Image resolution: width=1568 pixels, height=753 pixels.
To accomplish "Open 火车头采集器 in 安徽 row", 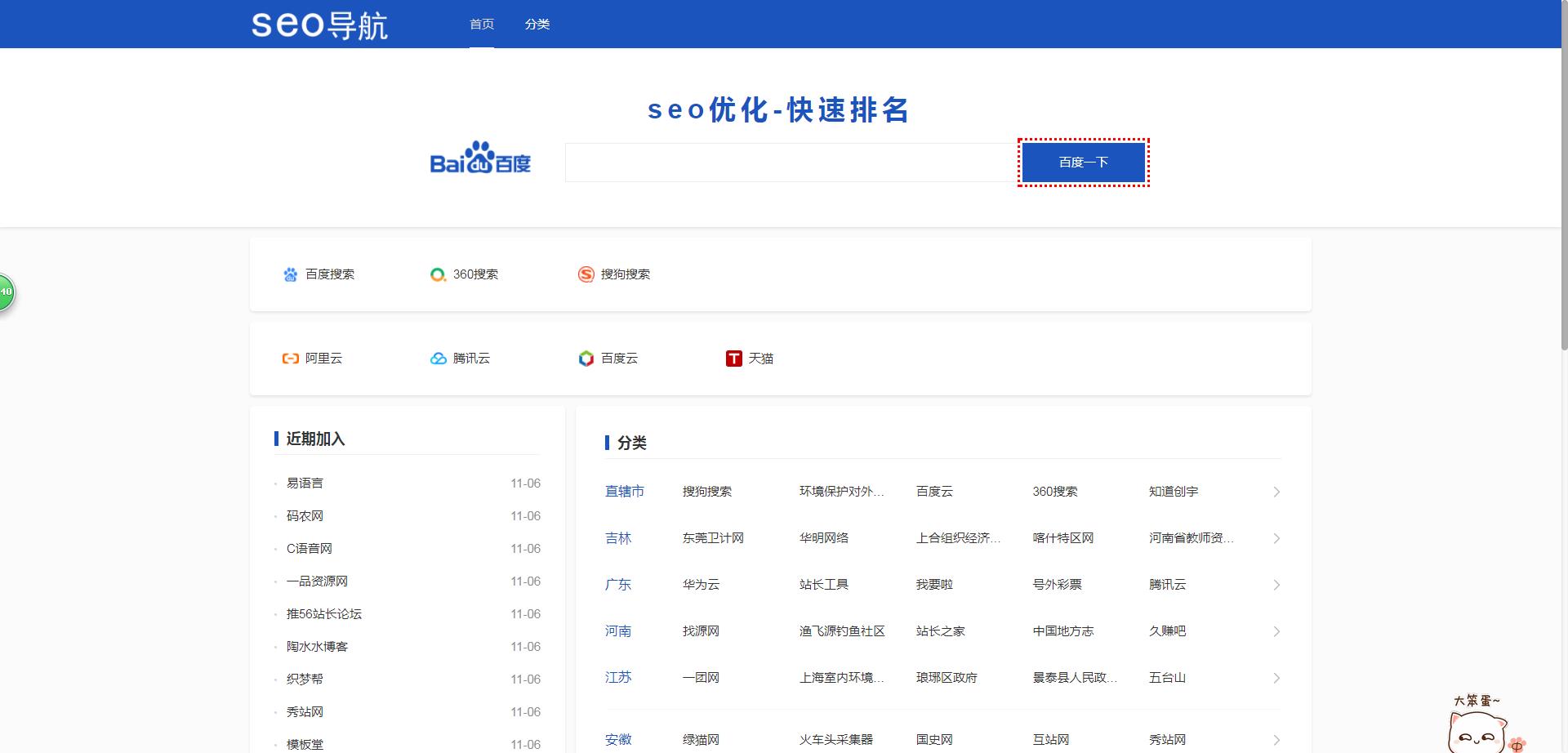I will point(836,740).
